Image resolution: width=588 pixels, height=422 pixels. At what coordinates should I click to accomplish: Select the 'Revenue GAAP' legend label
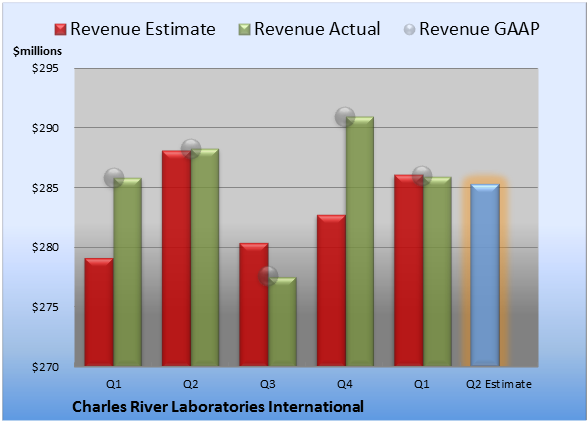pyautogui.click(x=480, y=29)
